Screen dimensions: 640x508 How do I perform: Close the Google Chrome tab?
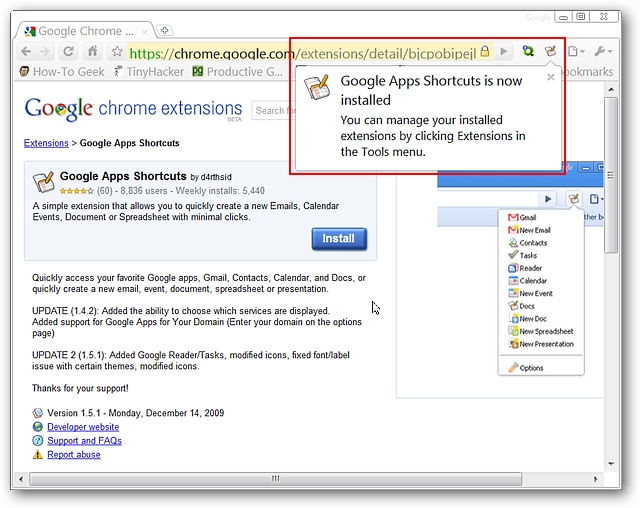point(144,32)
